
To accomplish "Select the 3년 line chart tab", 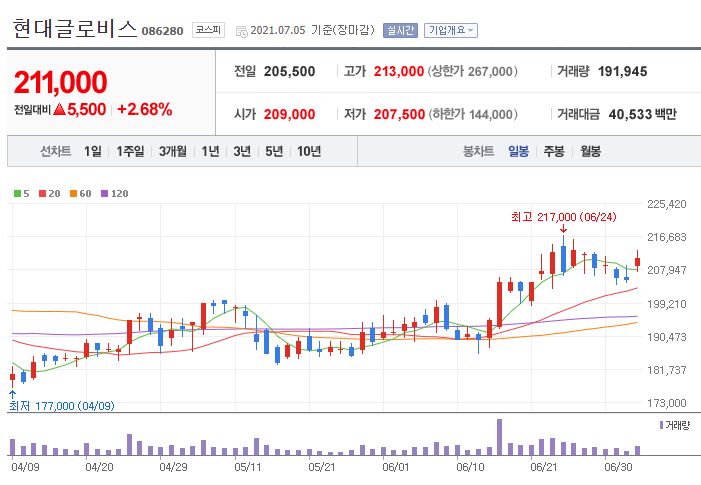I will [x=242, y=152].
